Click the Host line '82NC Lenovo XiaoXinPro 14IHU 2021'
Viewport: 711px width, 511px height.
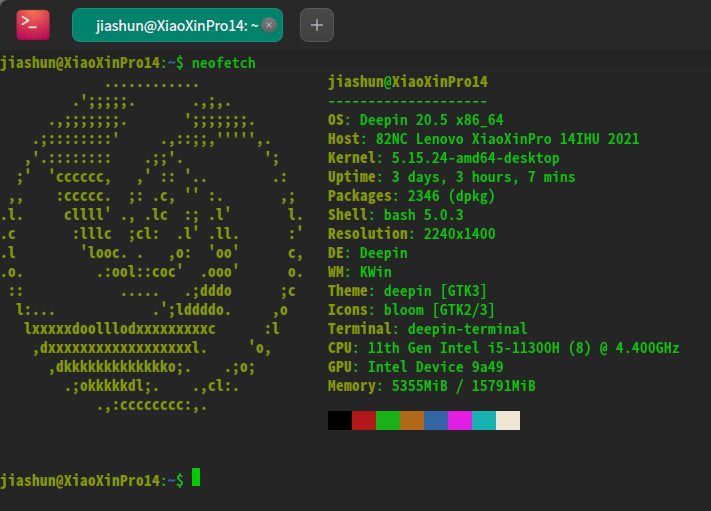coord(483,139)
